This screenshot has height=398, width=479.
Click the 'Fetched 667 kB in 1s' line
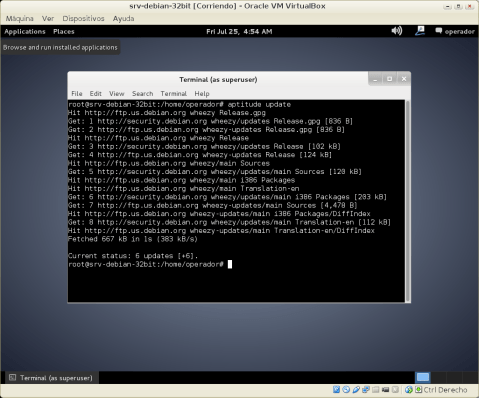coord(133,239)
